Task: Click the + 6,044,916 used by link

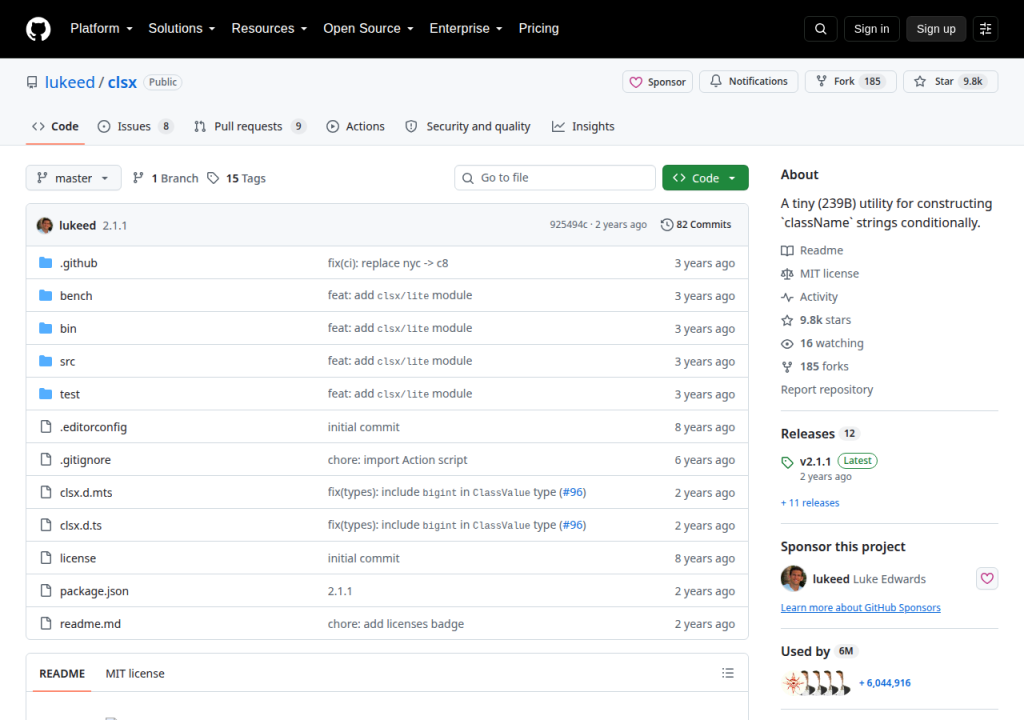Action: click(885, 683)
